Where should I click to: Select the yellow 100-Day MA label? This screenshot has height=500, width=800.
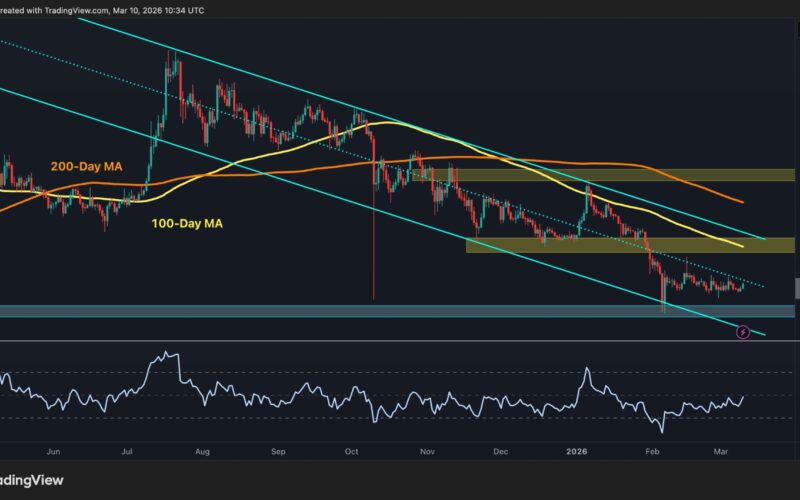pyautogui.click(x=188, y=225)
